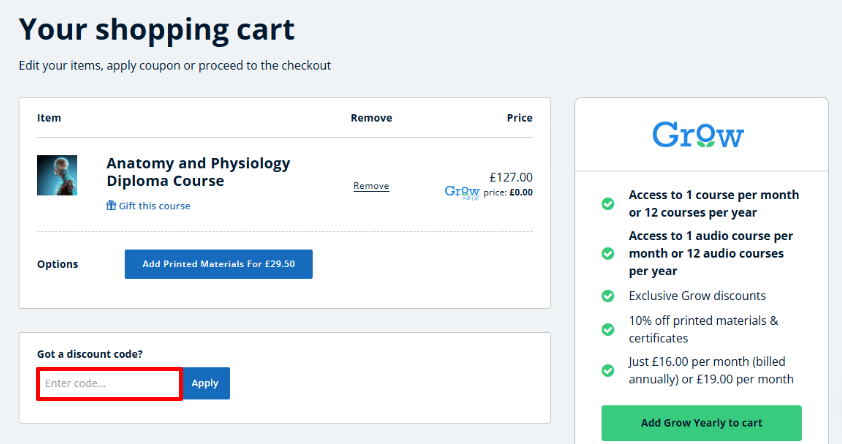Click the Grow price: £0.00 text
The image size is (842, 444).
508,193
